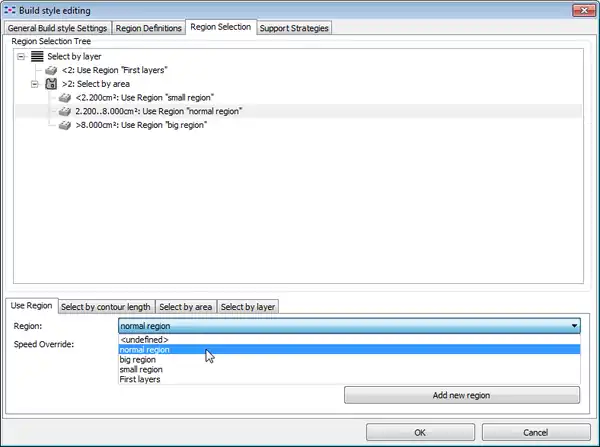Go to the Support Strategies tab

point(293,28)
